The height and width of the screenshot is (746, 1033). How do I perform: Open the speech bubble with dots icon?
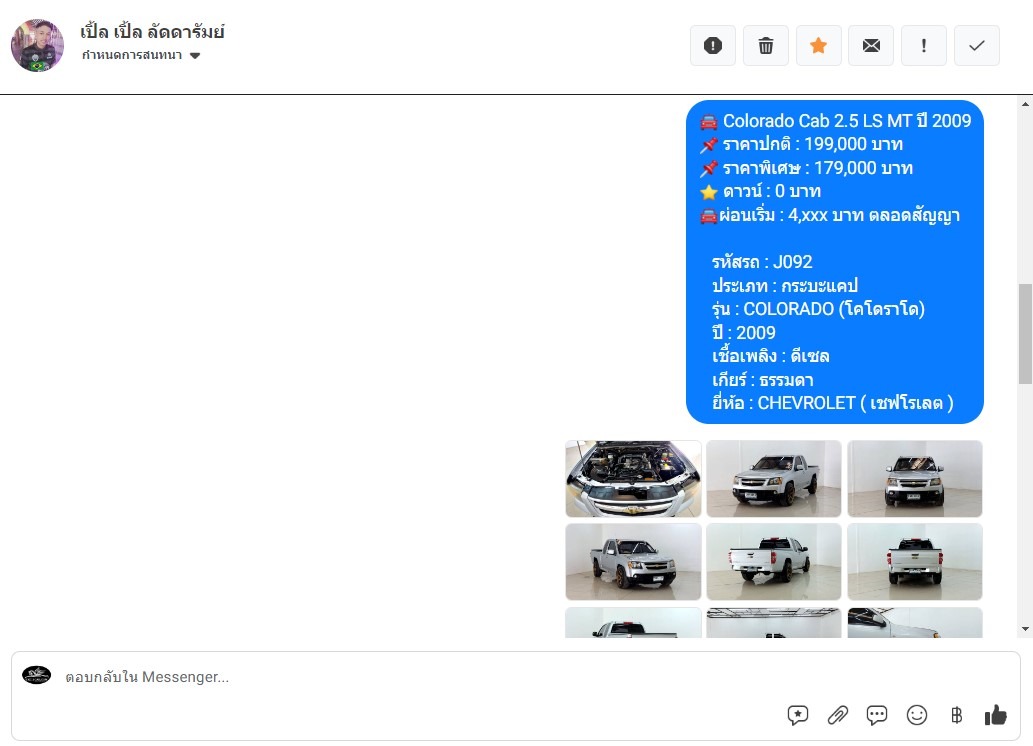[877, 715]
